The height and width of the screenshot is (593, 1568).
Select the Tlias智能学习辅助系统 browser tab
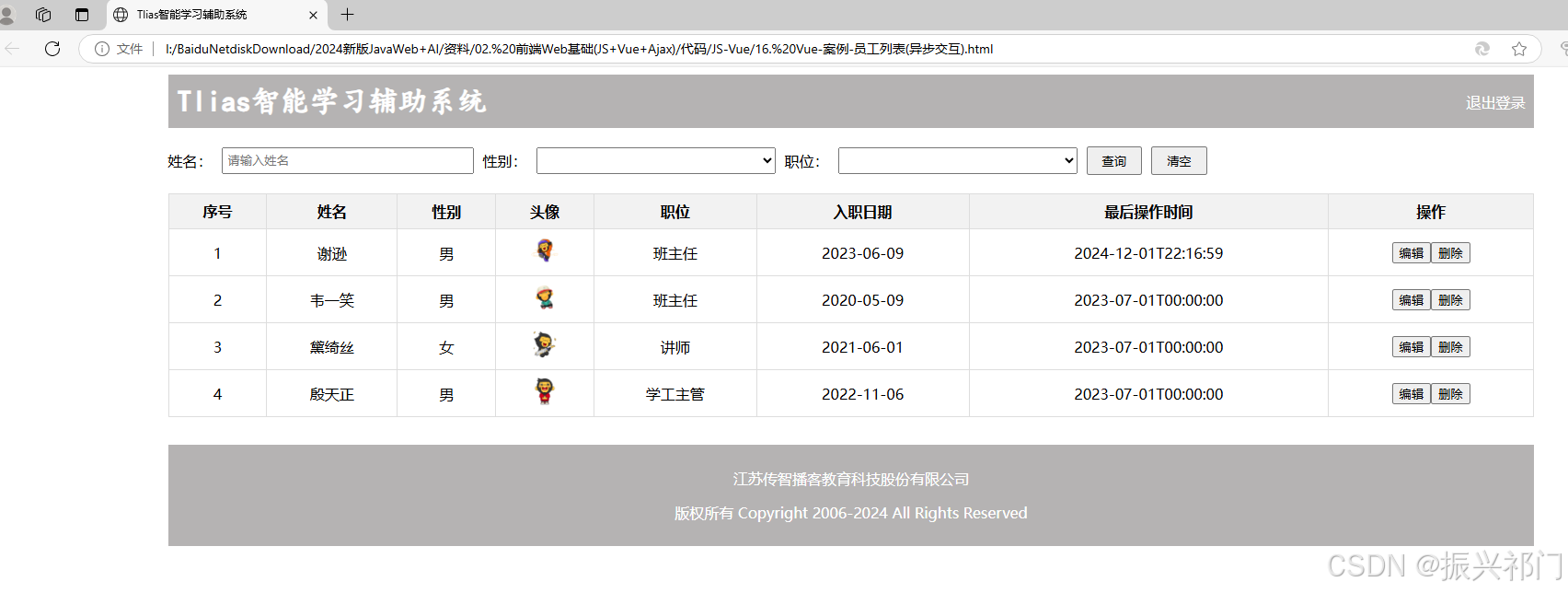click(x=216, y=15)
